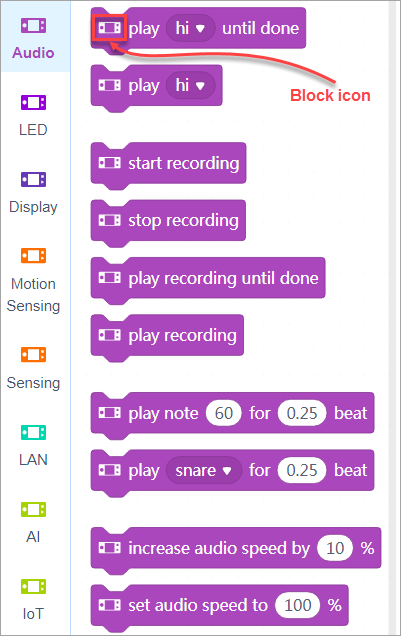Pick the play recording until done block
The width and height of the screenshot is (401, 636).
(208, 278)
